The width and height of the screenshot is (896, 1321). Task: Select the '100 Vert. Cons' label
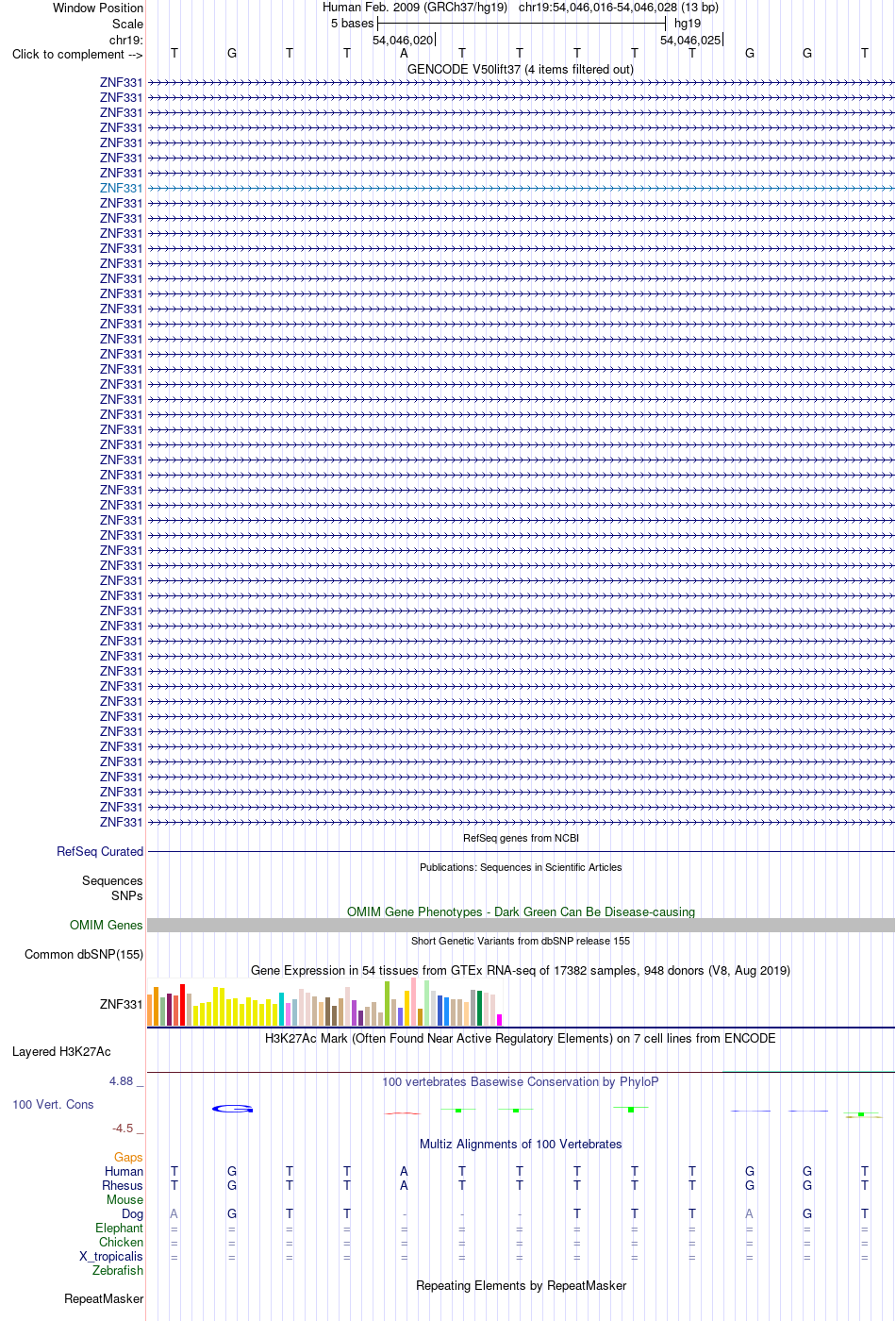[x=53, y=1104]
